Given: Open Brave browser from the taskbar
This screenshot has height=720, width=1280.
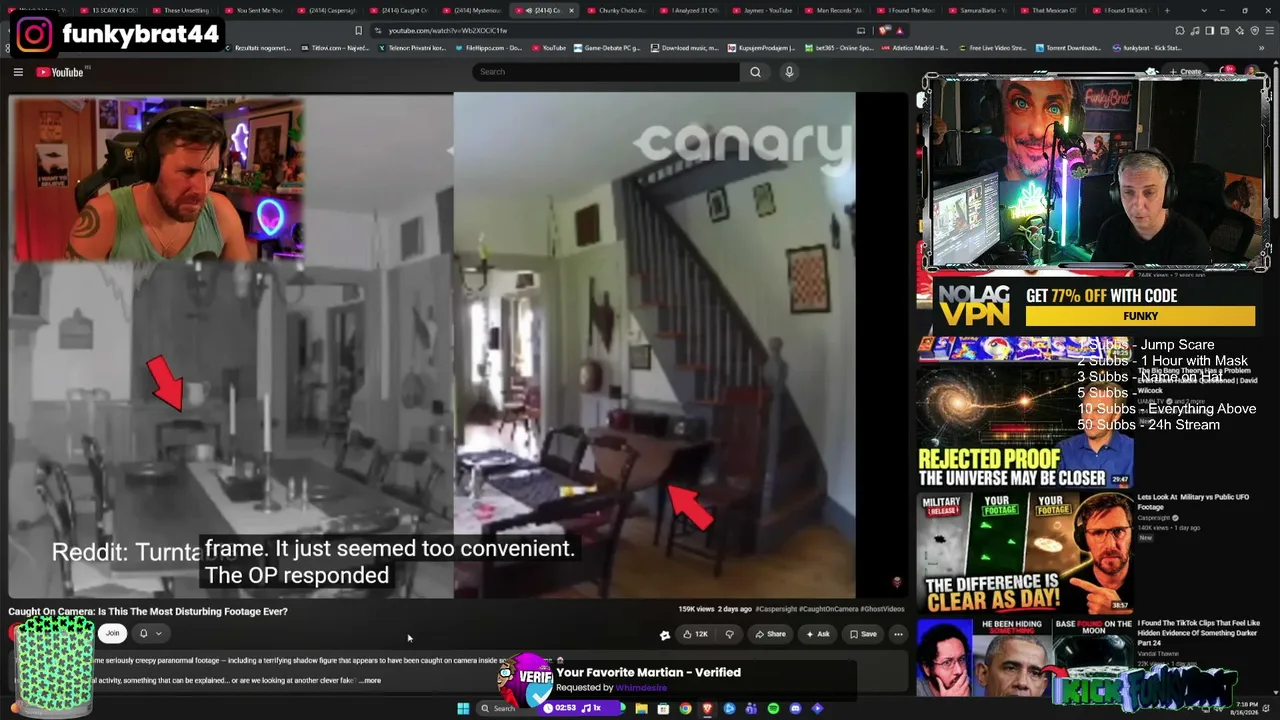Looking at the screenshot, I should (707, 709).
